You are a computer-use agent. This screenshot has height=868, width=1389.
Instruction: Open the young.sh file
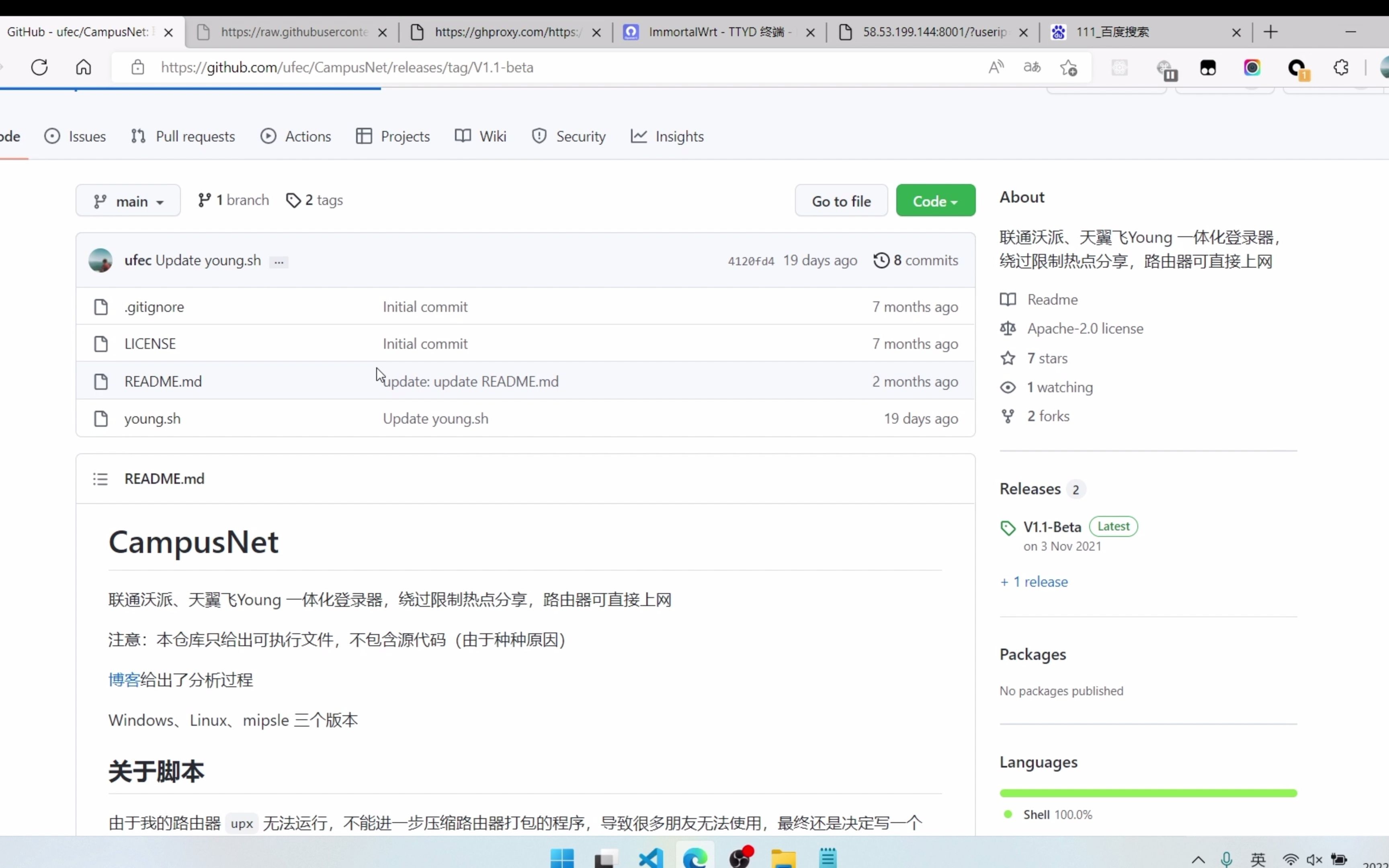tap(153, 418)
